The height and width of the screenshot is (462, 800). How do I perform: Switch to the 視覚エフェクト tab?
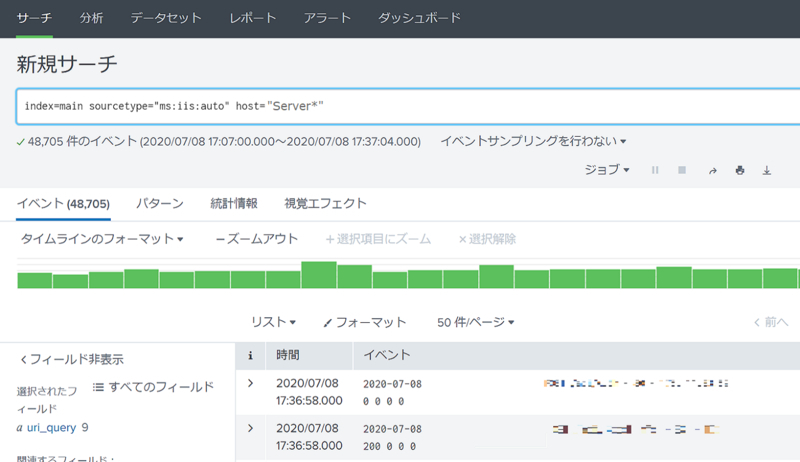coord(326,203)
